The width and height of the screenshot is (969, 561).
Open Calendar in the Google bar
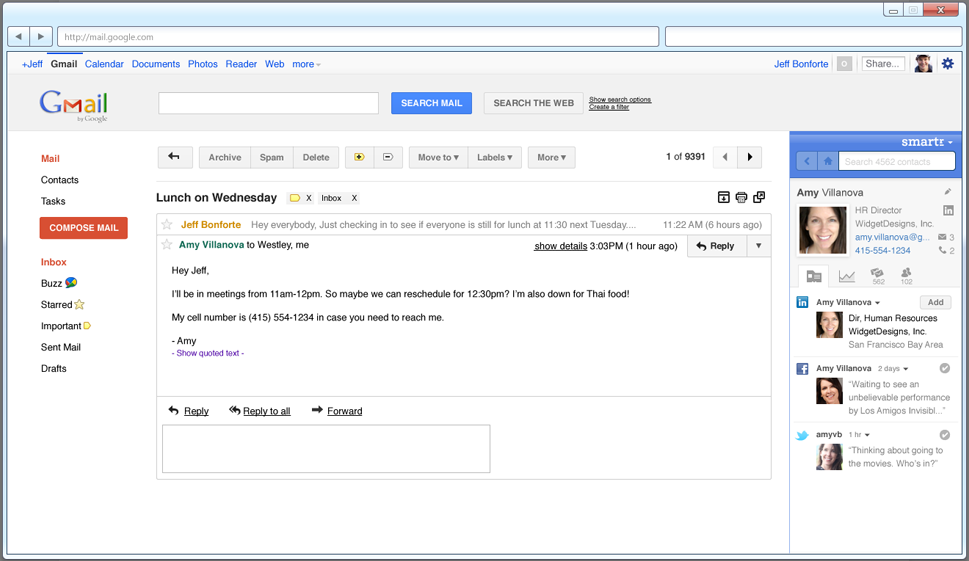[104, 64]
